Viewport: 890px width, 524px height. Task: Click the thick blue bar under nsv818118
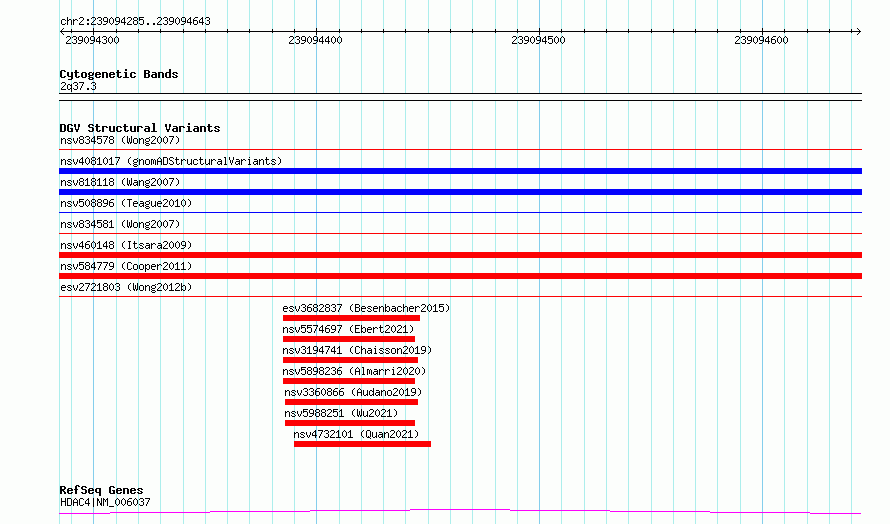(x=460, y=192)
